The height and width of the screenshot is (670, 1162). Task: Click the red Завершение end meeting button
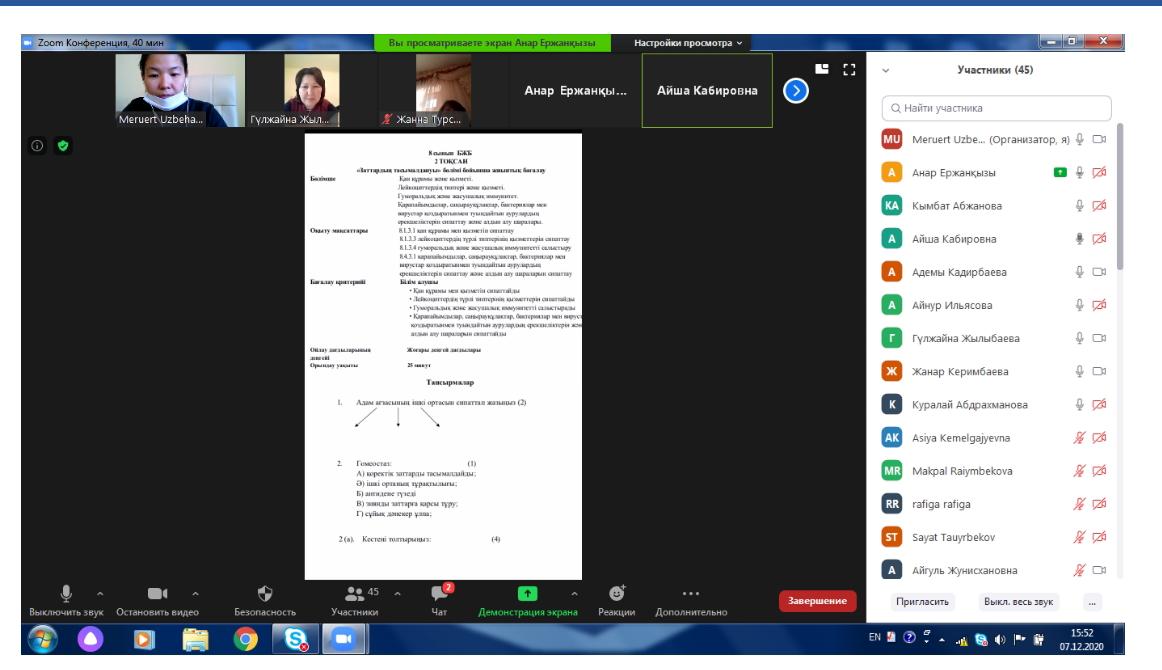[818, 601]
